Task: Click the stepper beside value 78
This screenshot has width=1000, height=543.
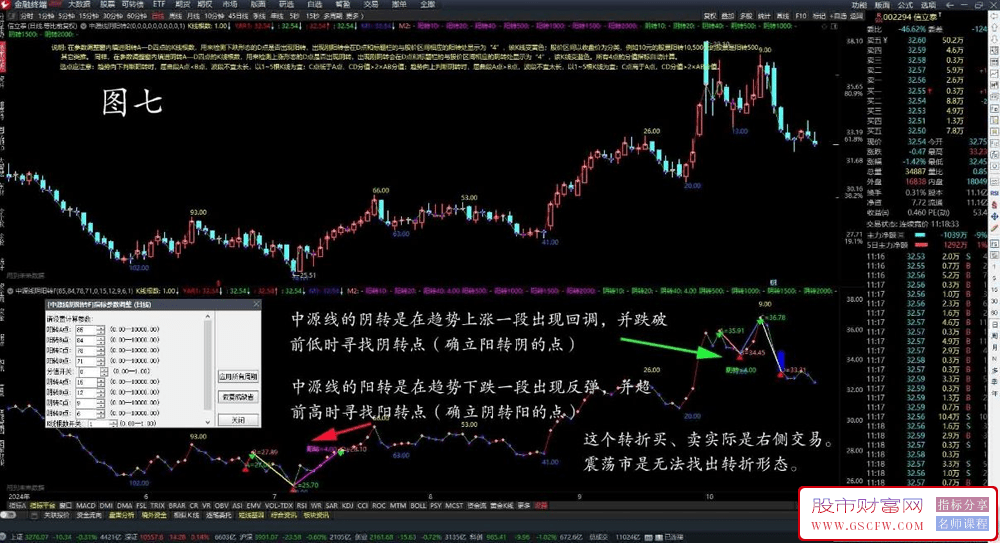Action: (101, 350)
